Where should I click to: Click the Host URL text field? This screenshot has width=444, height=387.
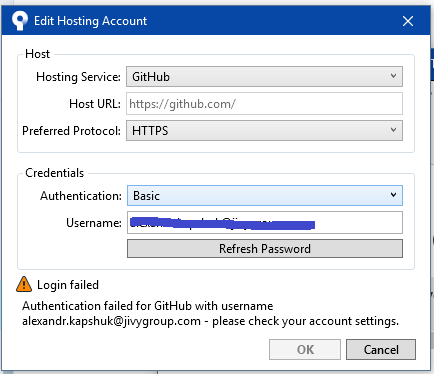(x=264, y=104)
